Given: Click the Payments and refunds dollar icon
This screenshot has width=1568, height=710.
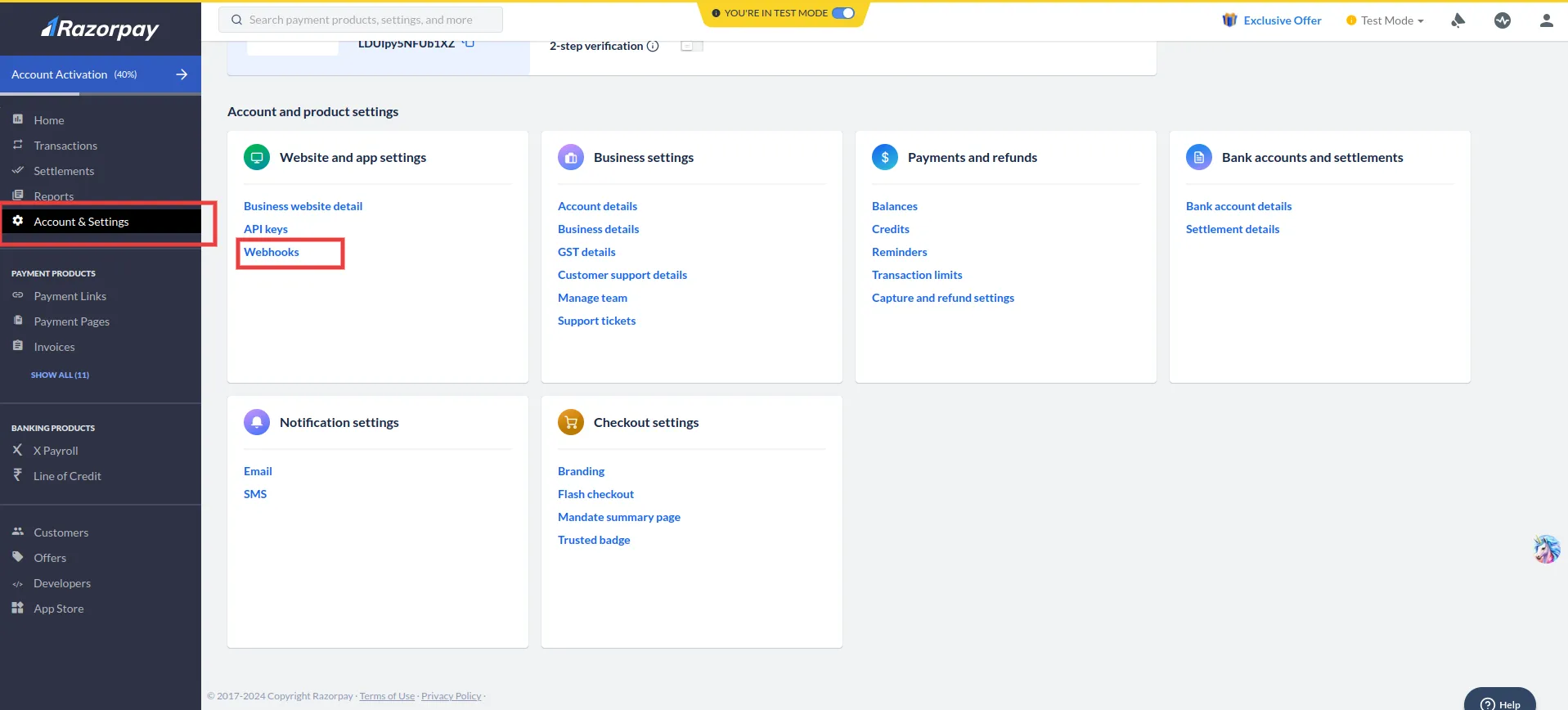Looking at the screenshot, I should [885, 157].
